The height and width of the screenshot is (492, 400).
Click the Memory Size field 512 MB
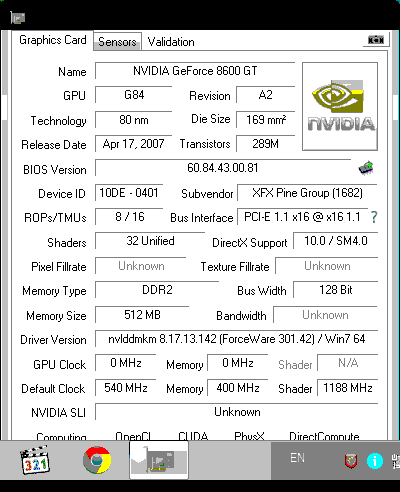142,315
